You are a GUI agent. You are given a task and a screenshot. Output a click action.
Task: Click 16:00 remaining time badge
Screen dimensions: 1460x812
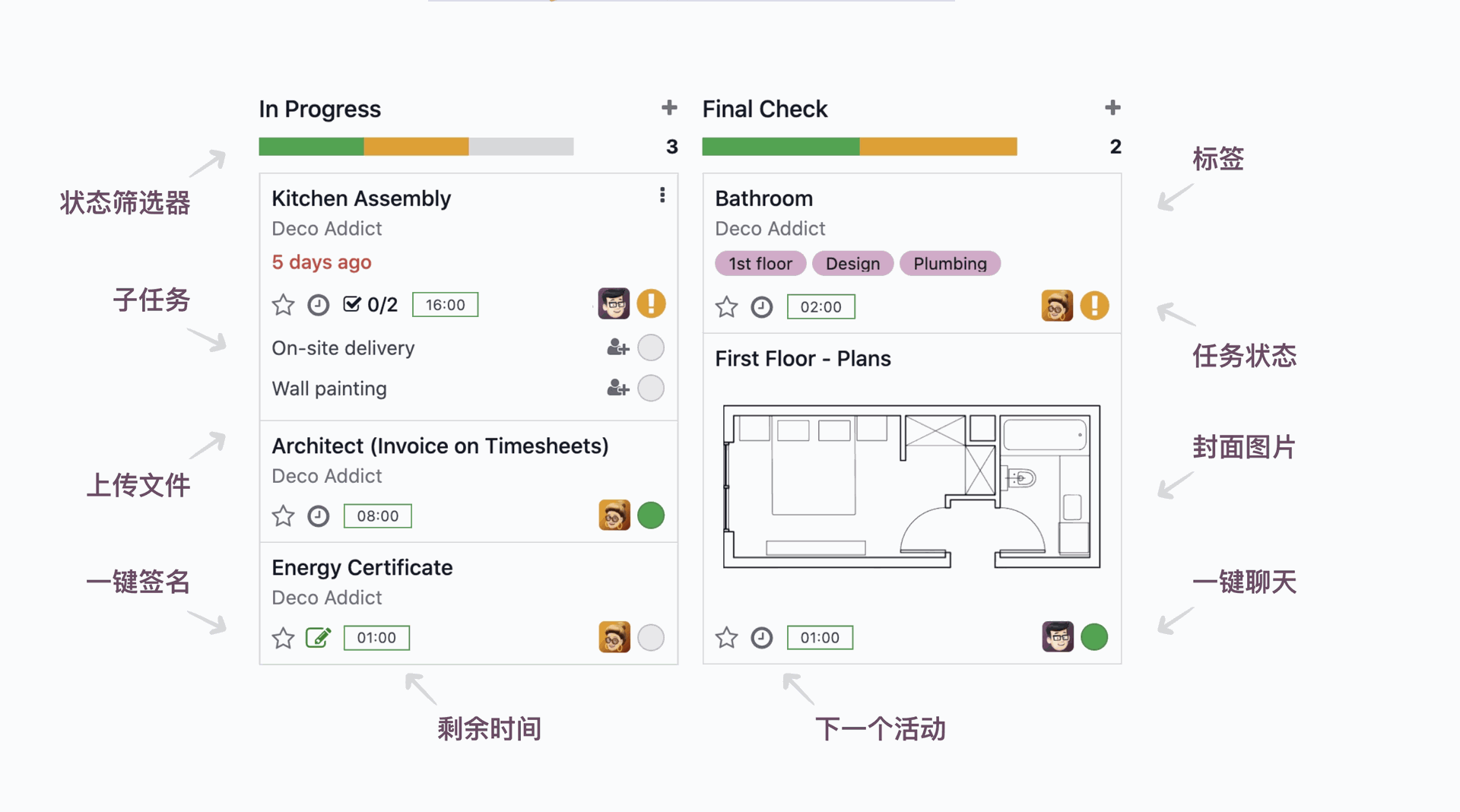[445, 305]
